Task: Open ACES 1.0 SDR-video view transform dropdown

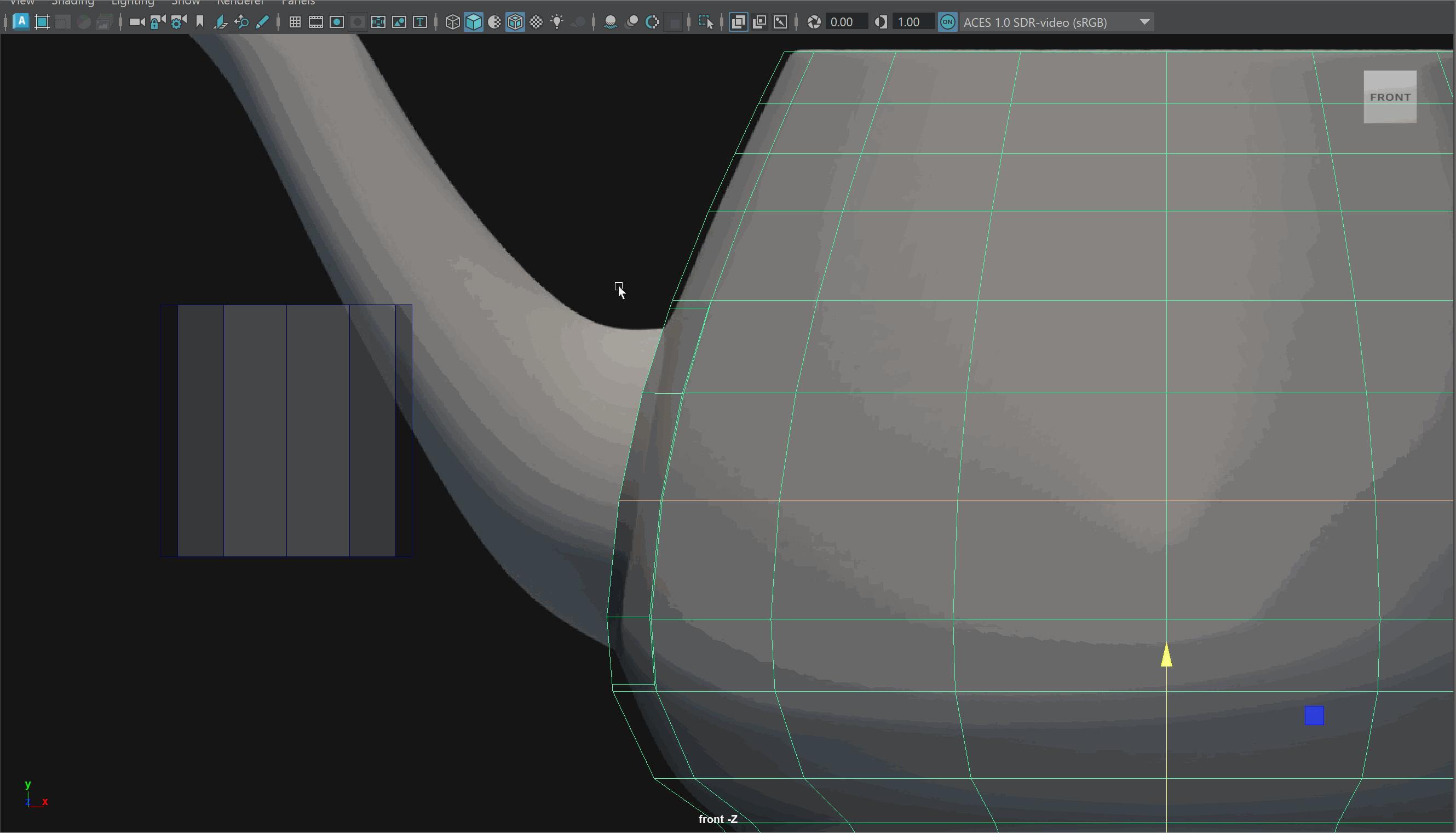Action: pyautogui.click(x=1144, y=22)
